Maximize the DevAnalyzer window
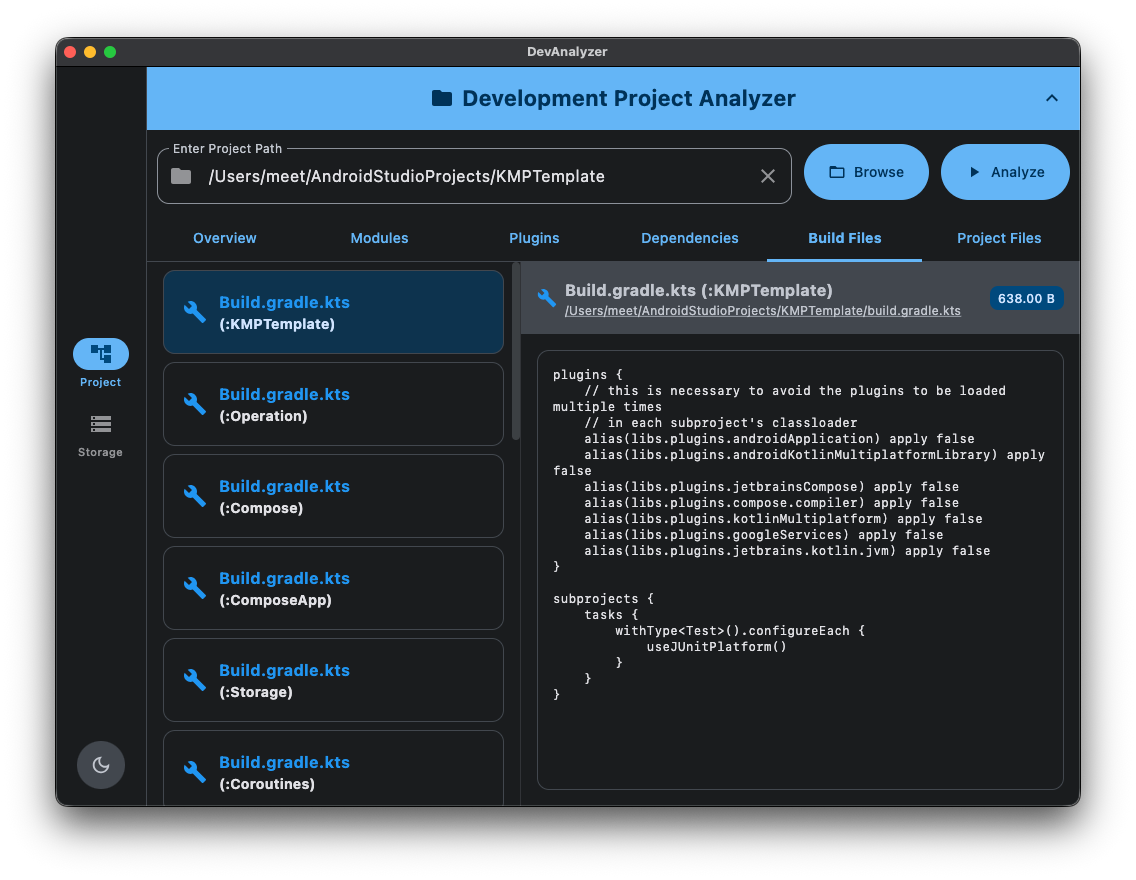Image resolution: width=1136 pixels, height=880 pixels. (x=110, y=51)
